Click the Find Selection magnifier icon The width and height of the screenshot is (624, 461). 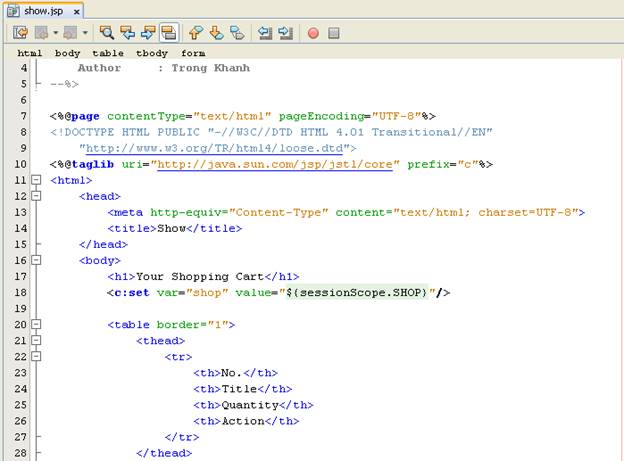pyautogui.click(x=107, y=33)
